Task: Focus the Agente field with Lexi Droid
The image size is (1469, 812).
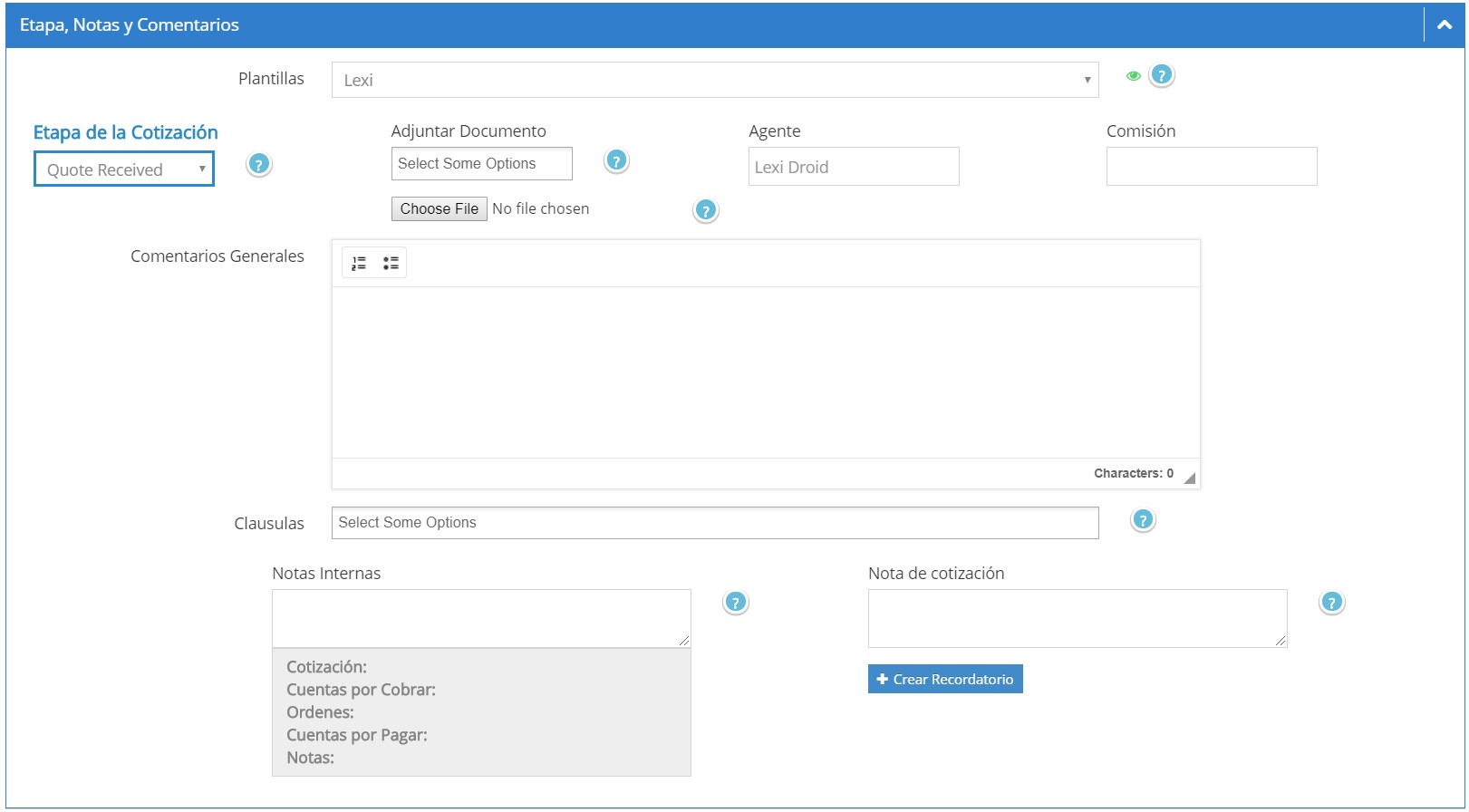Action: (x=854, y=167)
